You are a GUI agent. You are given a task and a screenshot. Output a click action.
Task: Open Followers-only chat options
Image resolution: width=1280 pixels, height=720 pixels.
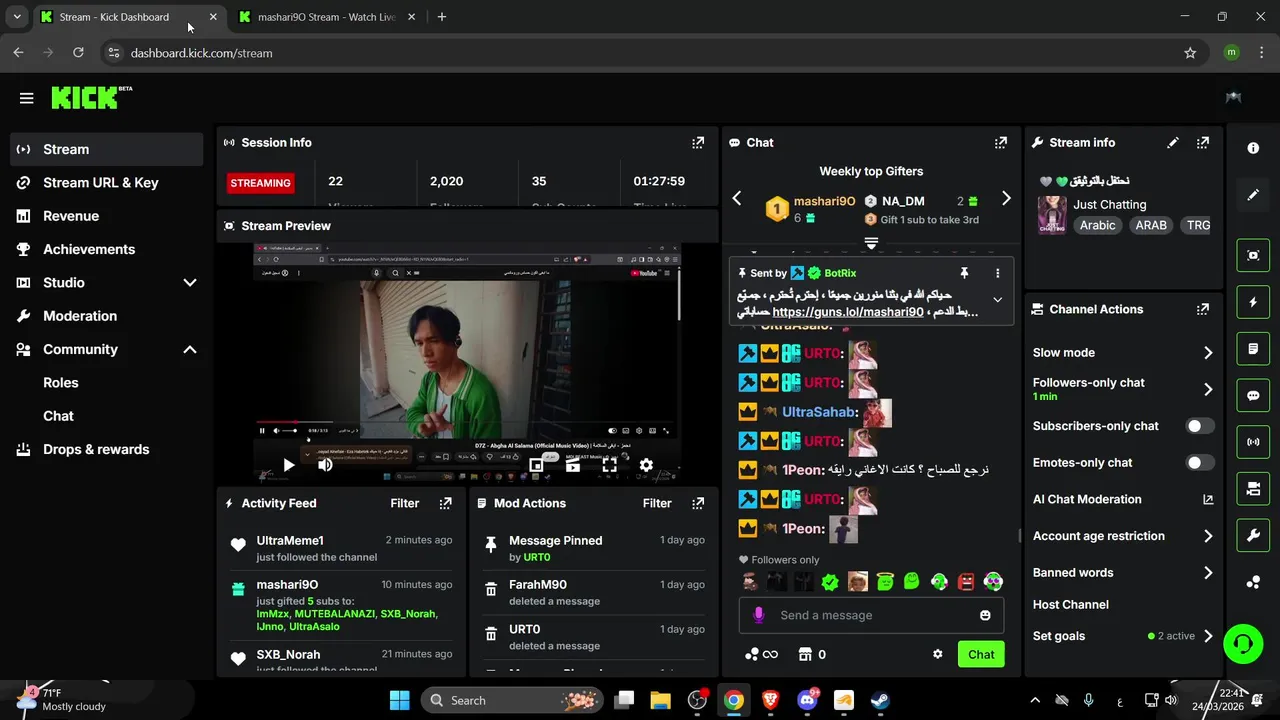[x=1123, y=389]
